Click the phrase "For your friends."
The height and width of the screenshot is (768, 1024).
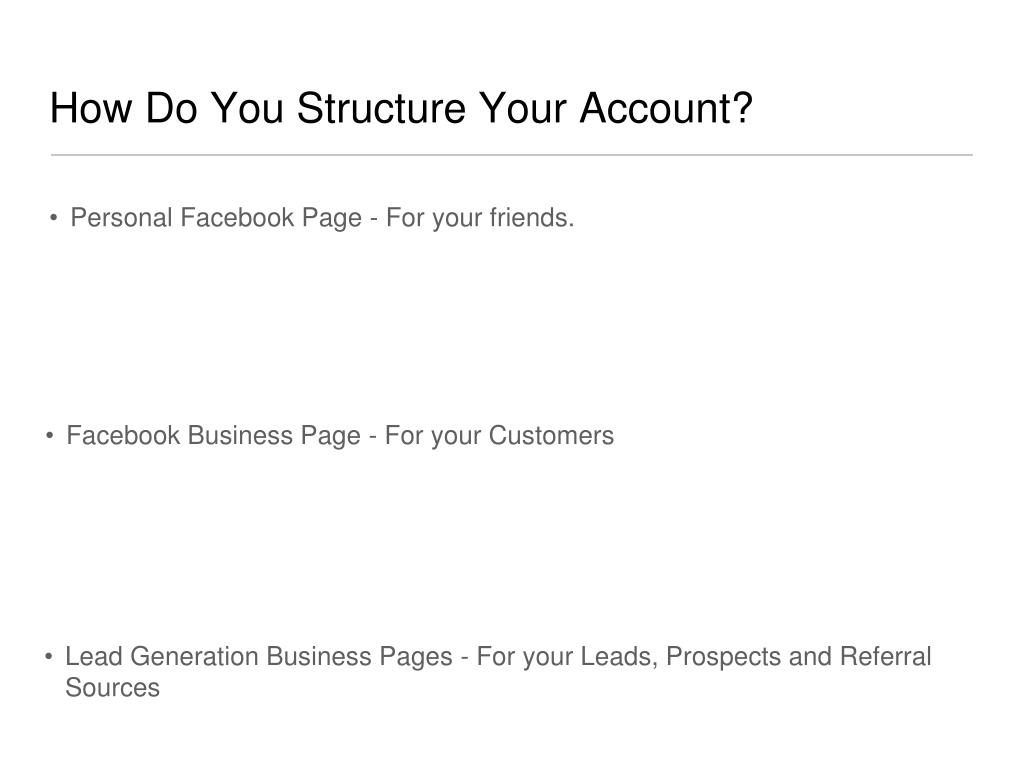click(x=480, y=218)
